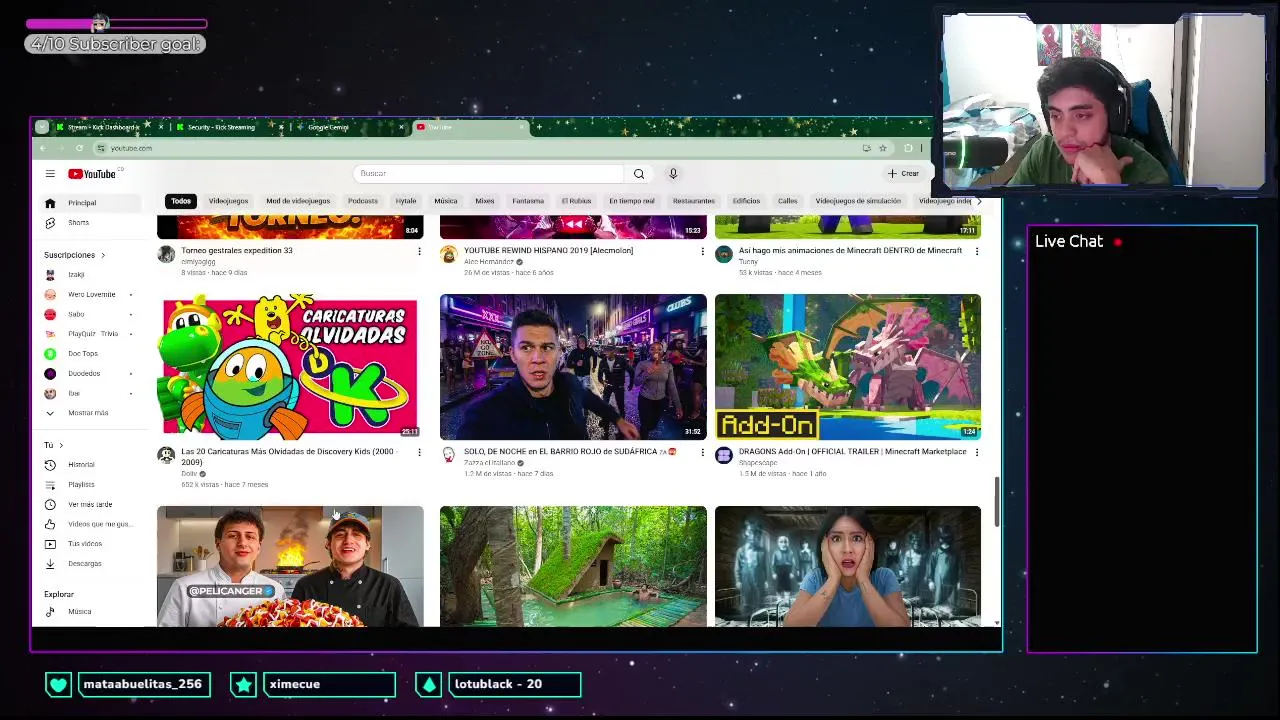The image size is (1280, 720).
Task: Open Shorts in the sidebar
Action: coord(88,223)
